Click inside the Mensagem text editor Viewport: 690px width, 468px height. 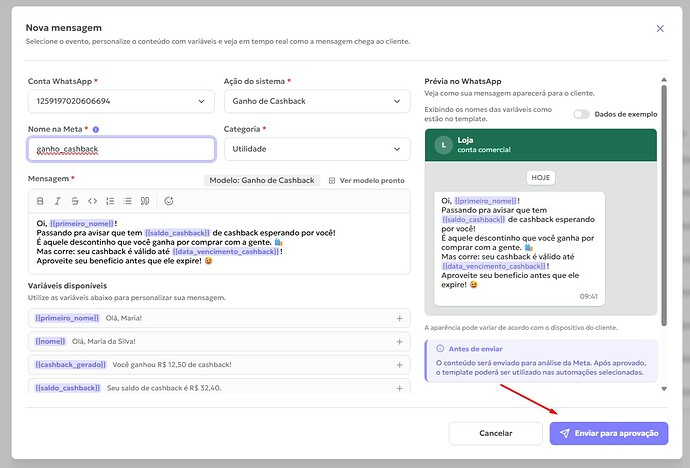[219, 243]
